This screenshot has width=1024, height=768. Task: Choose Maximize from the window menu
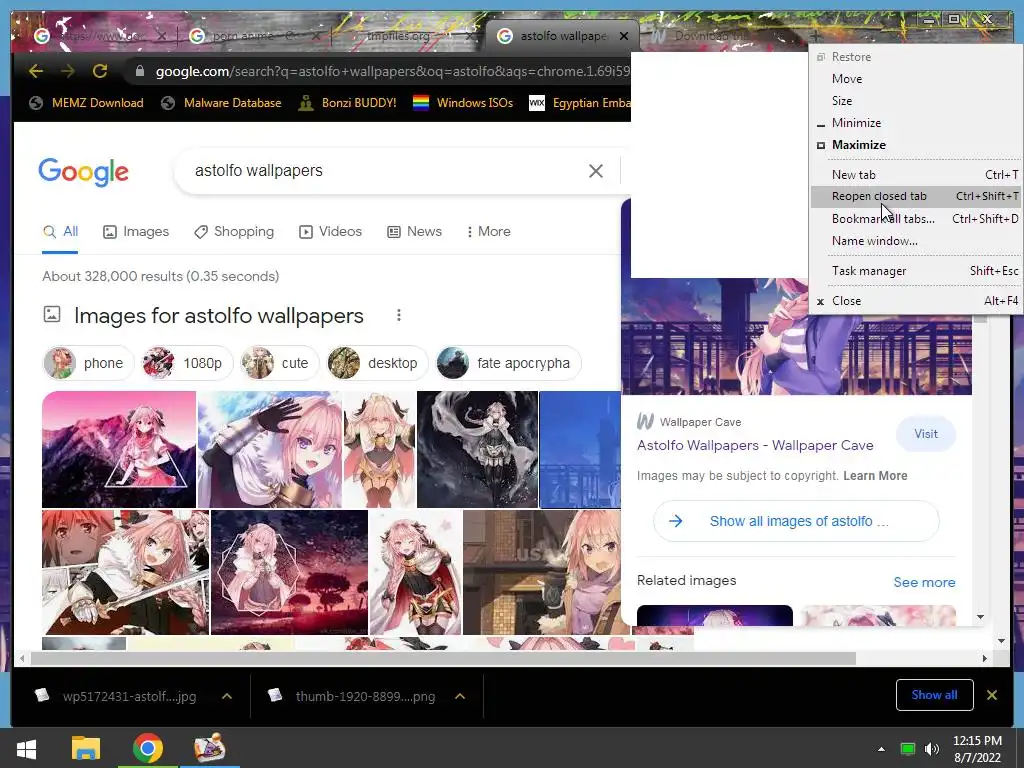pos(915,145)
